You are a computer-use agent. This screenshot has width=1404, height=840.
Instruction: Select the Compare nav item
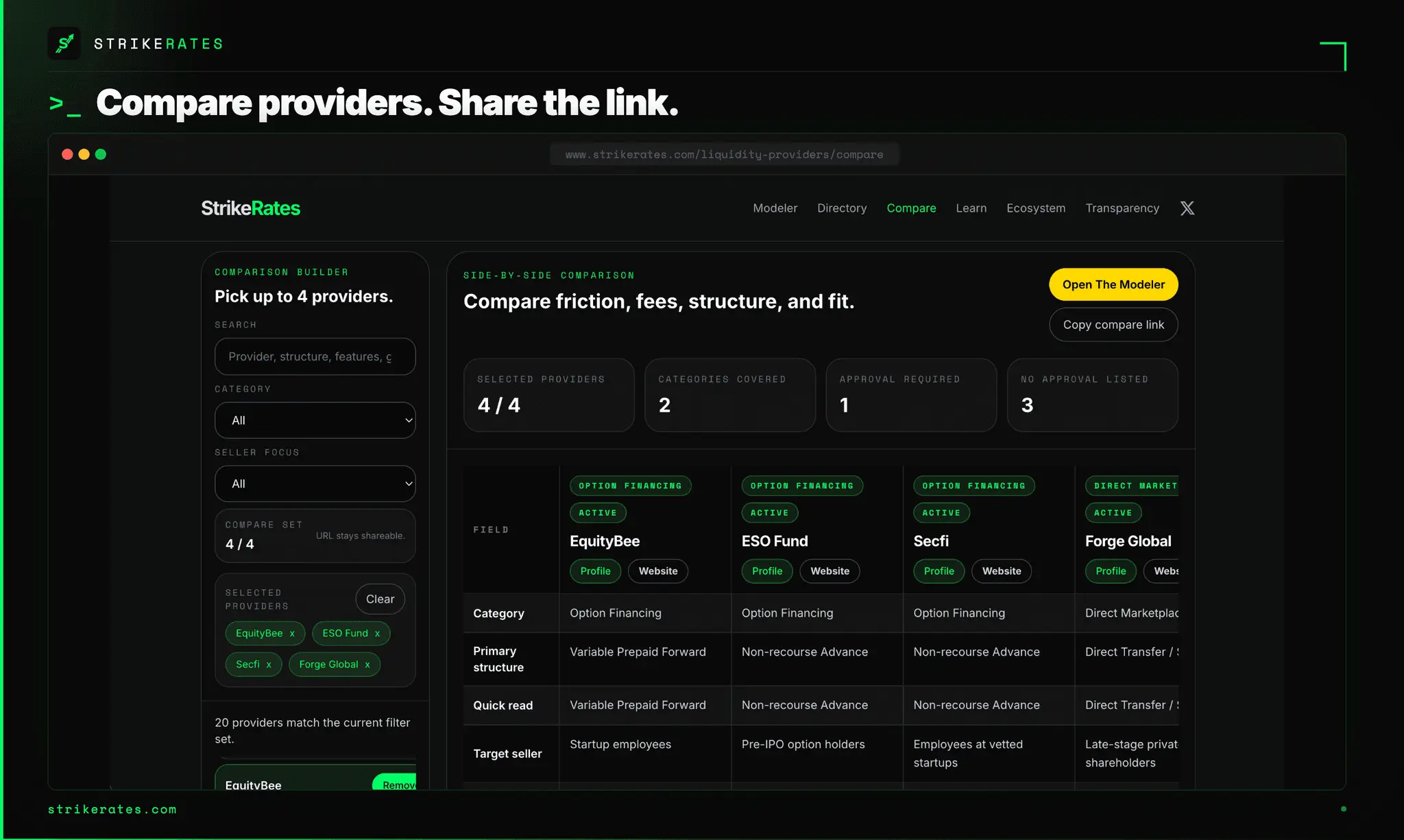(x=911, y=208)
